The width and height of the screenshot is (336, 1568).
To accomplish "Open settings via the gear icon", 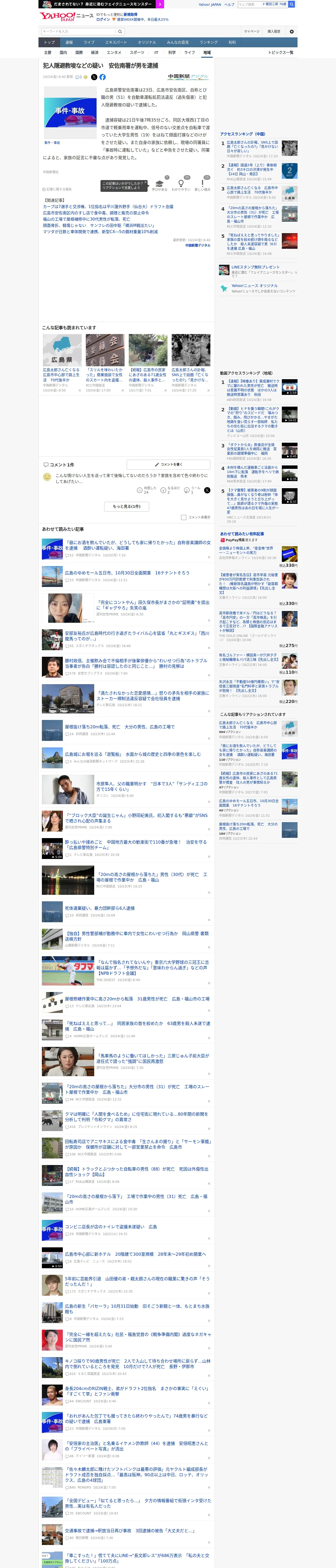I will click(292, 32).
